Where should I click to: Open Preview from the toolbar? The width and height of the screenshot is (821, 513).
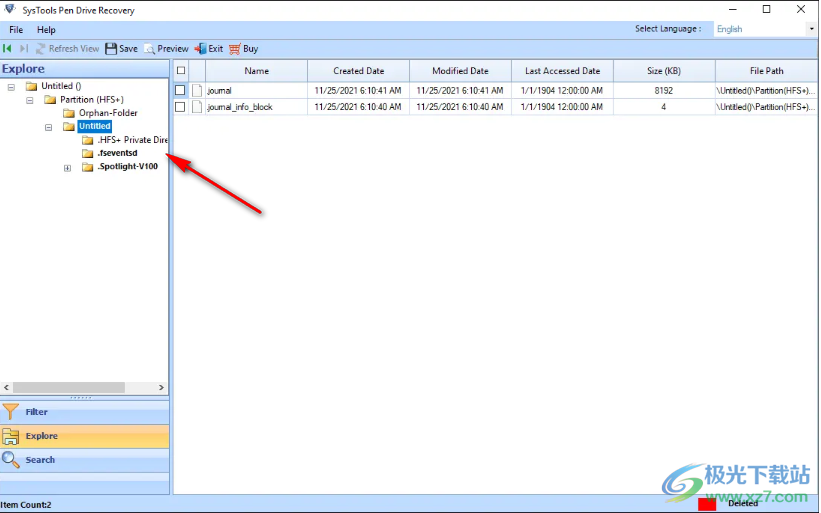point(167,49)
